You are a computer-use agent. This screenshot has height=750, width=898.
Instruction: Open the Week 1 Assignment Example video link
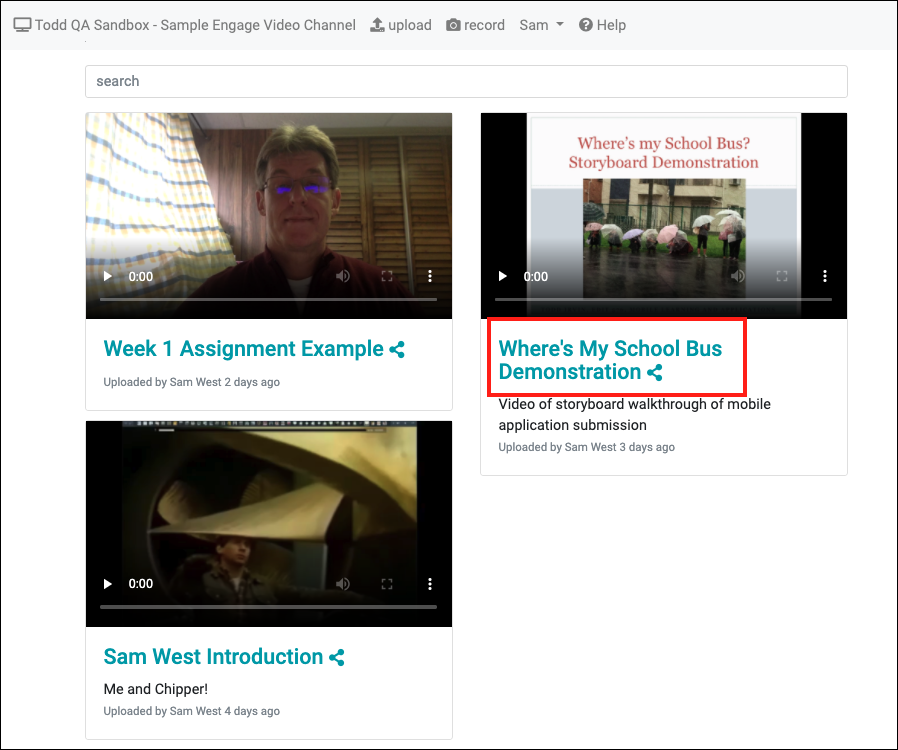243,349
